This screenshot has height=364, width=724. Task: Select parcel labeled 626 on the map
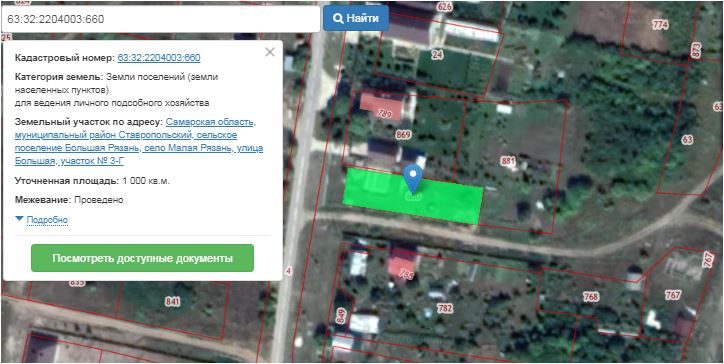444,6
